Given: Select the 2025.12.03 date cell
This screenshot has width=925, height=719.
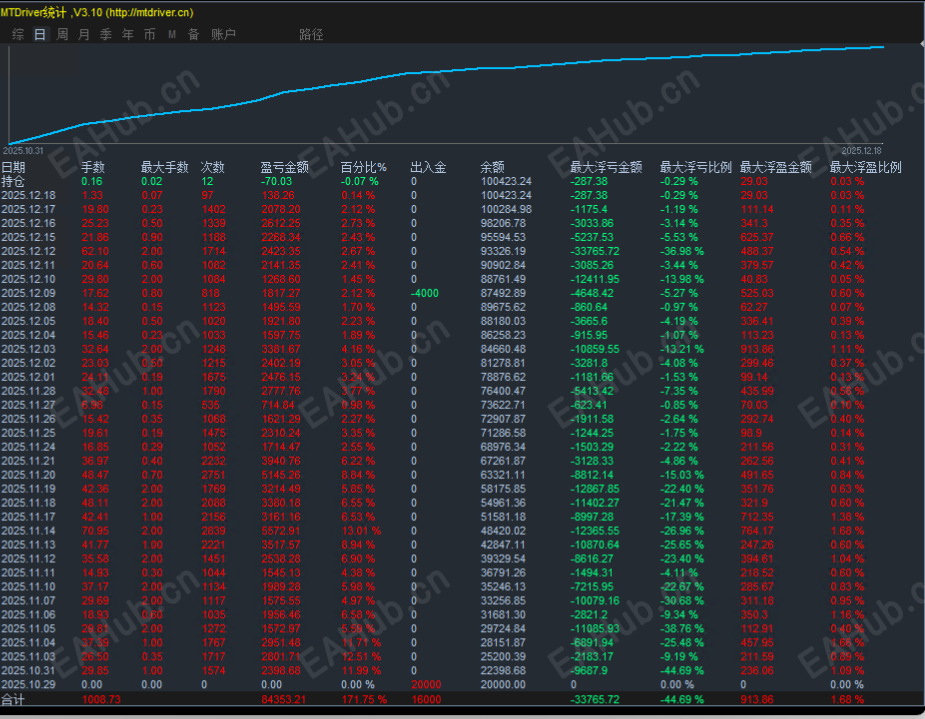Looking at the screenshot, I should click(x=28, y=349).
